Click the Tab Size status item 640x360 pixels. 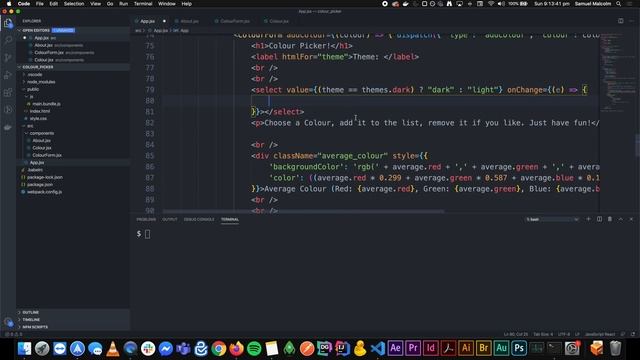543,334
